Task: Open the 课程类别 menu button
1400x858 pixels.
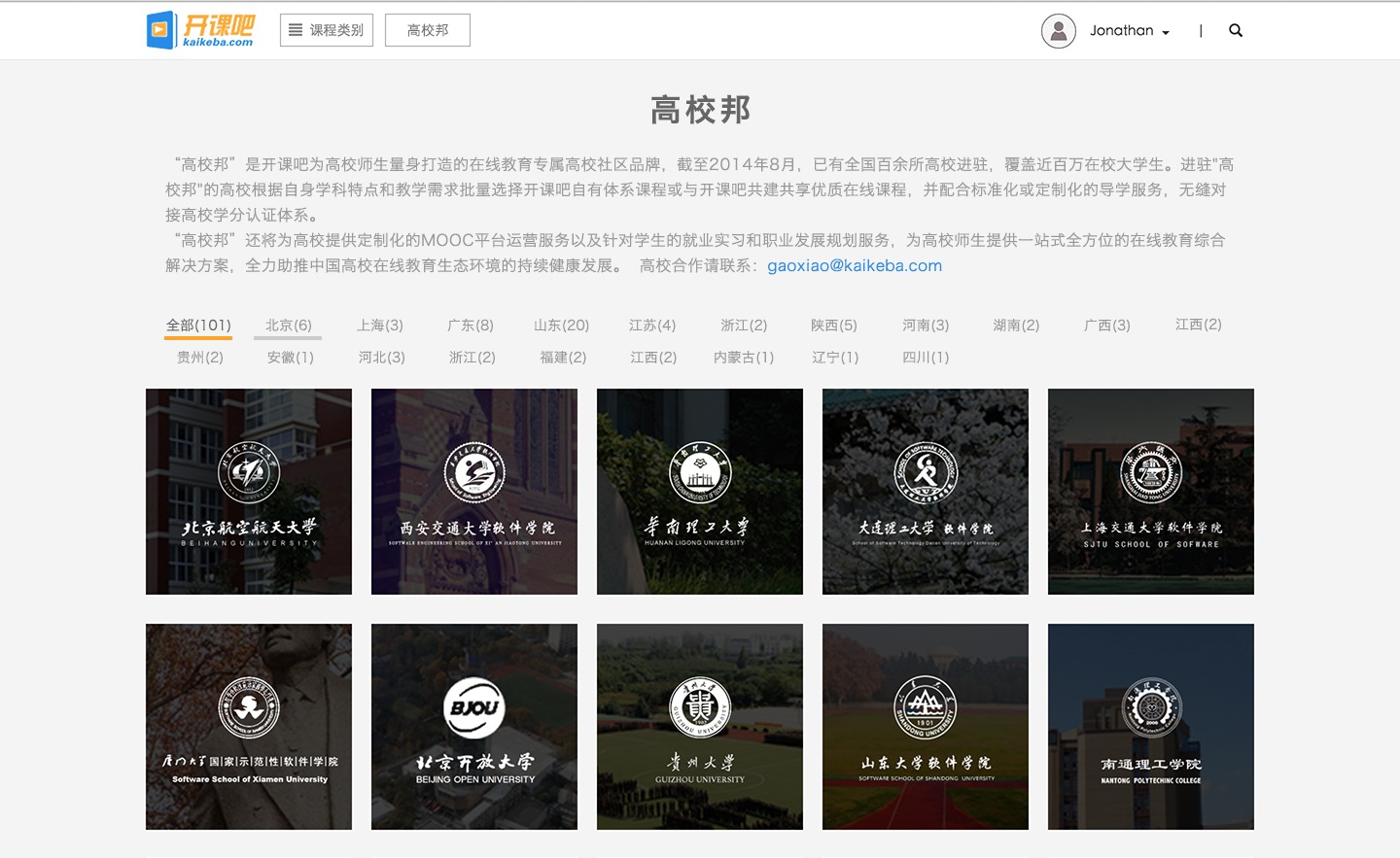Action: (x=327, y=30)
